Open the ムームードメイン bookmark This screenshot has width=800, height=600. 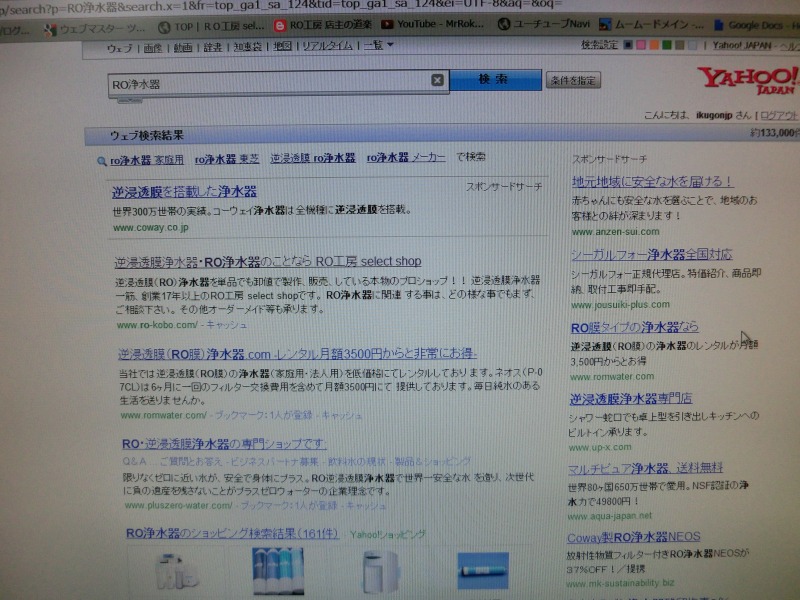(x=652, y=24)
